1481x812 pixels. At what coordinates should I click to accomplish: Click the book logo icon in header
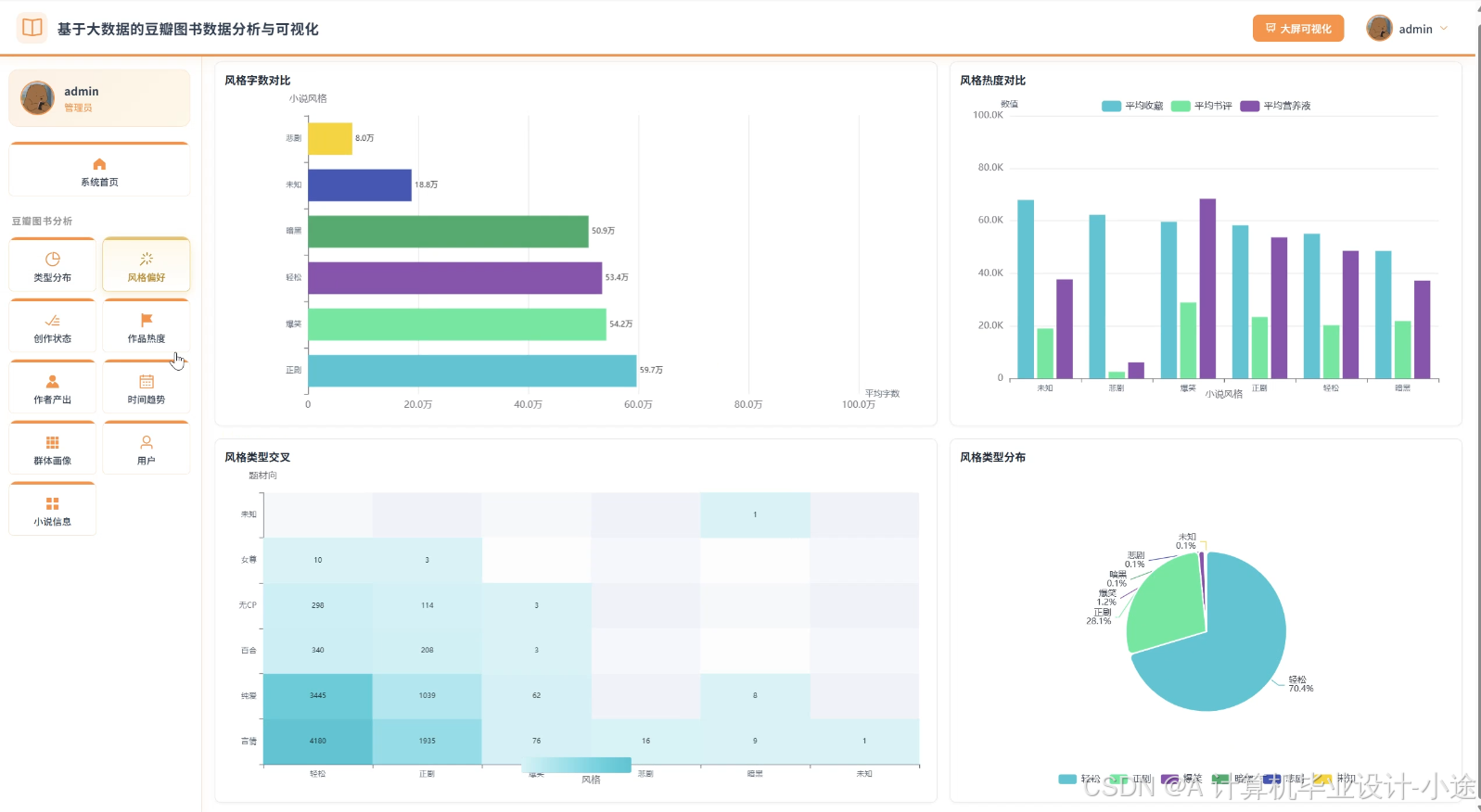32,28
